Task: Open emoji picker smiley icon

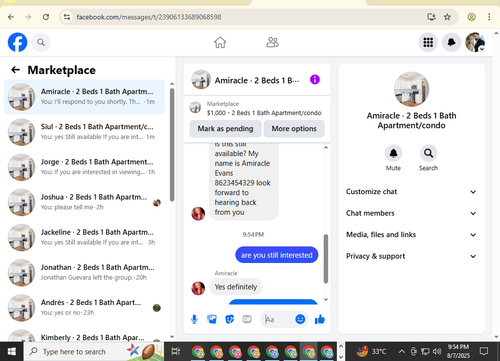Action: point(300,319)
